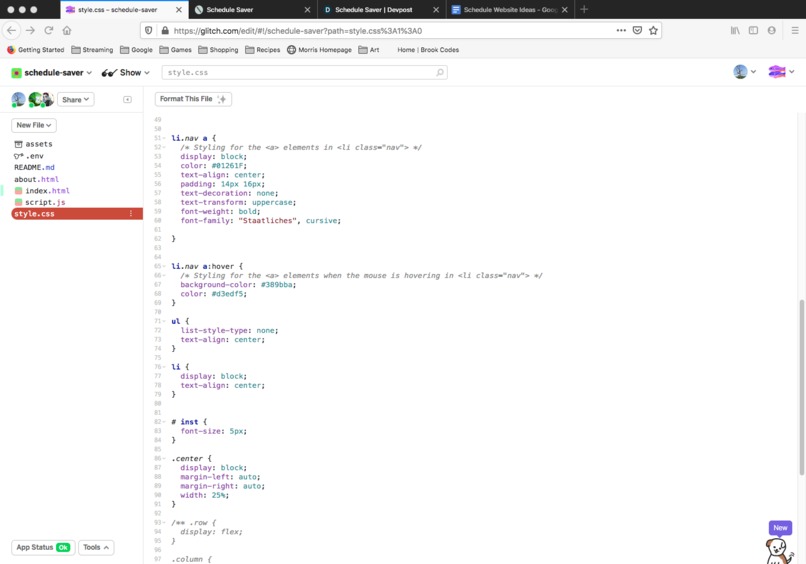This screenshot has width=806, height=564.
Task: Switch to Schedule Website Ideas tab
Action: (x=509, y=10)
